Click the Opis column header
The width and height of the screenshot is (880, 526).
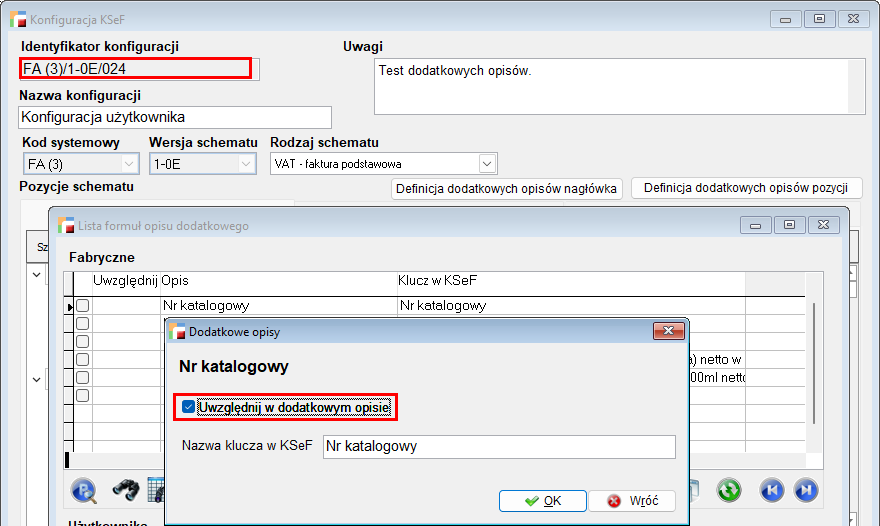(x=175, y=283)
